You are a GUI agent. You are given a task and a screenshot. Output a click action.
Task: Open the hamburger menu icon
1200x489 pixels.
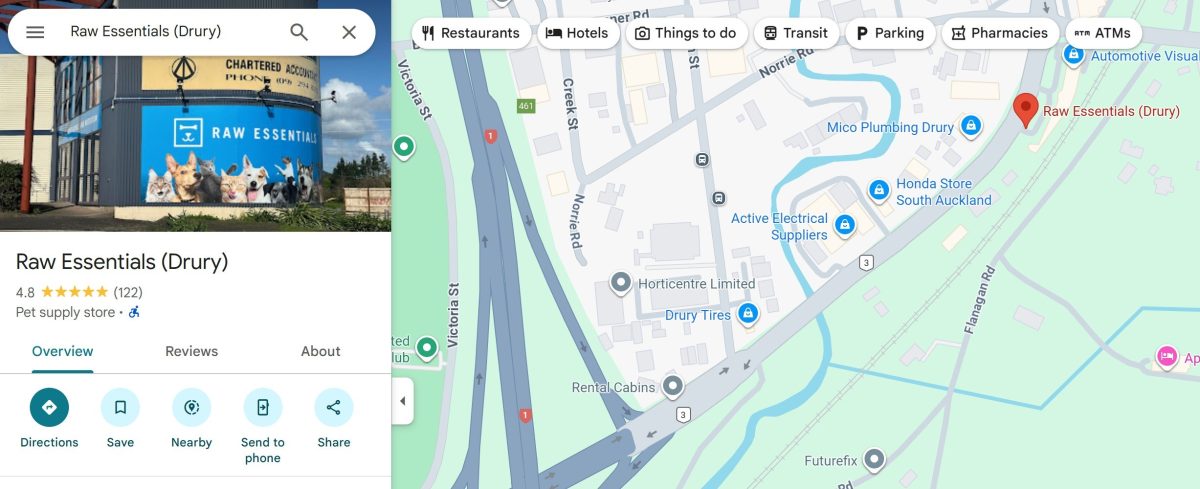pos(35,32)
